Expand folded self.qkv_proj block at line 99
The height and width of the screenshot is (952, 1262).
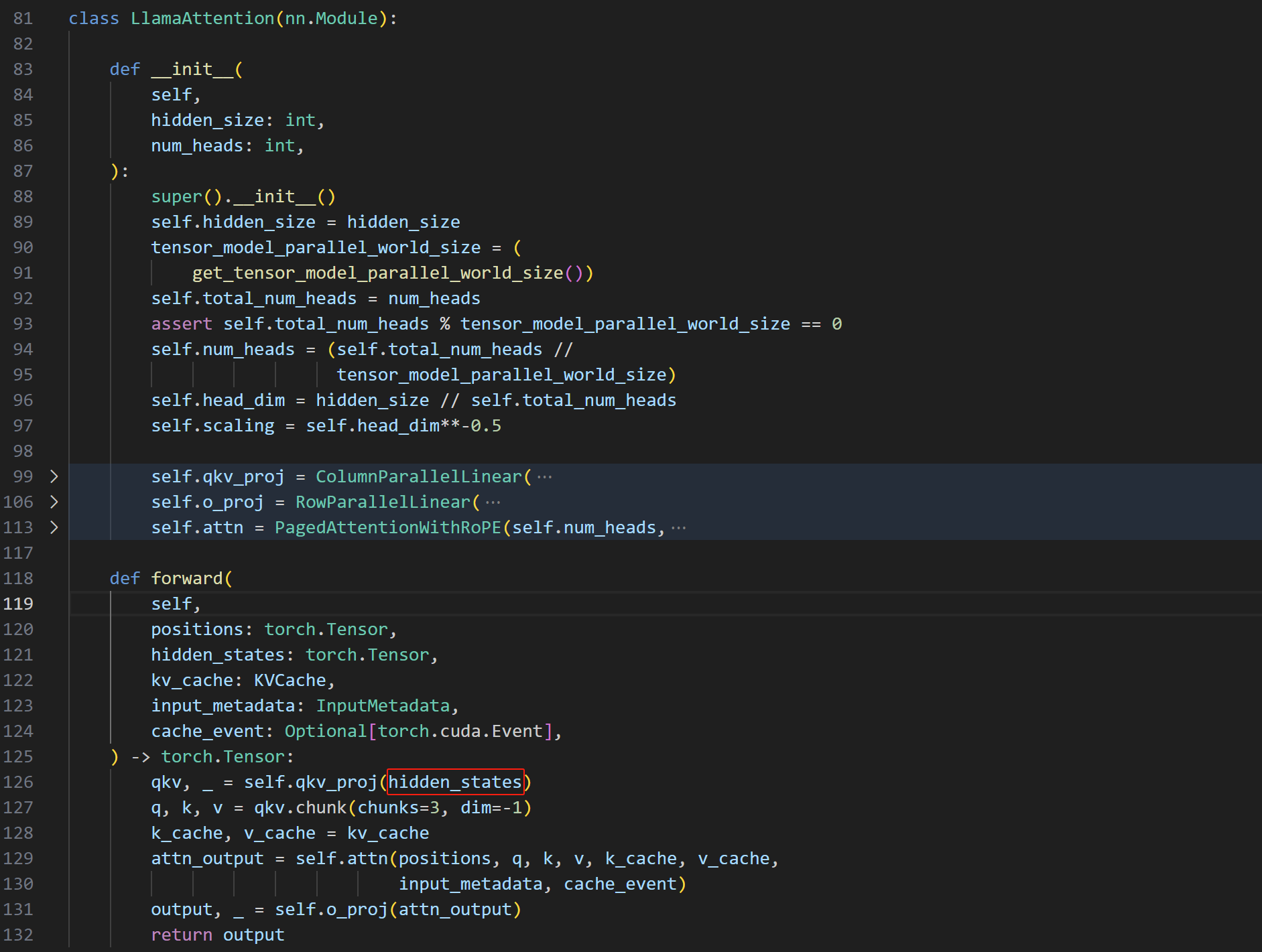pos(54,476)
